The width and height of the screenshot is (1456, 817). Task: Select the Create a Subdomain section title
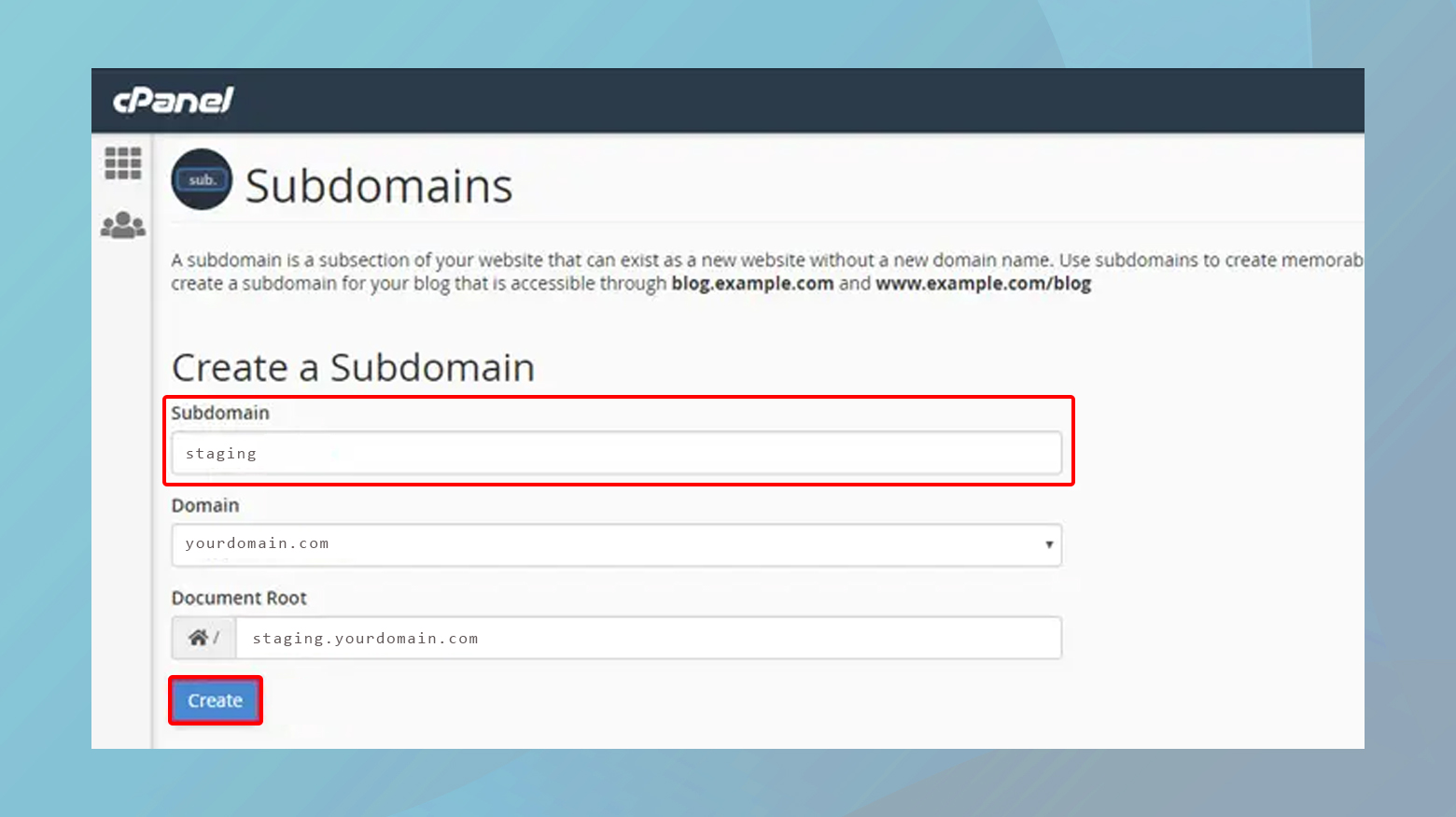(x=353, y=367)
